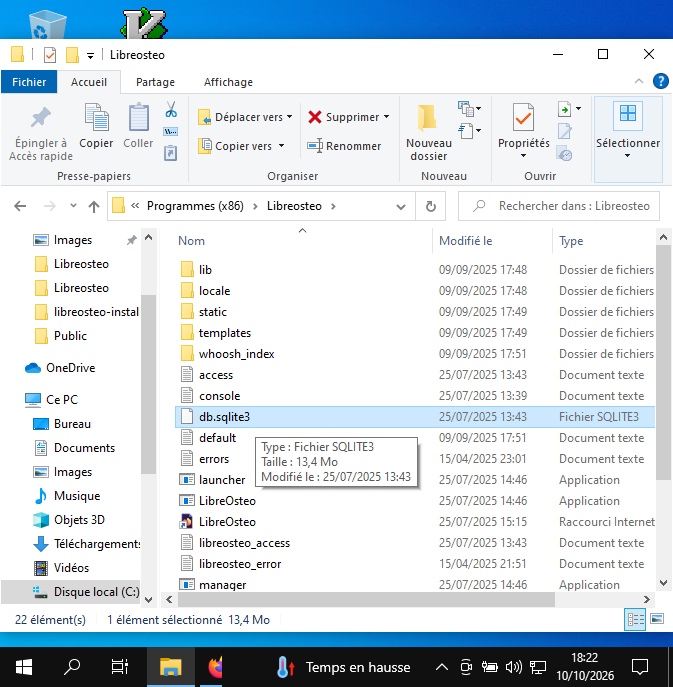Click the Supprimer red X icon
673x687 pixels.
coord(315,117)
